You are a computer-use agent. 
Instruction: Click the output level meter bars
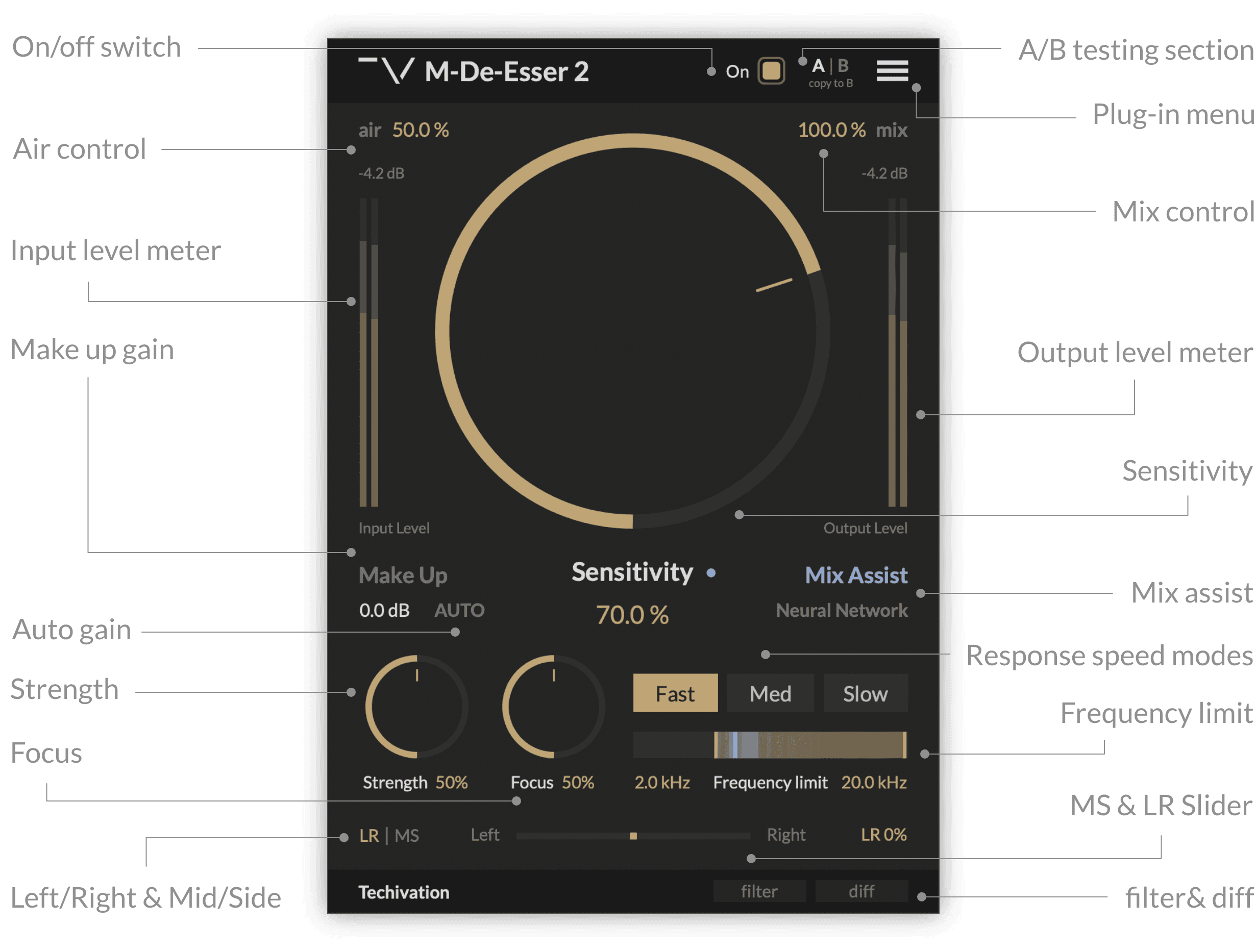898,352
